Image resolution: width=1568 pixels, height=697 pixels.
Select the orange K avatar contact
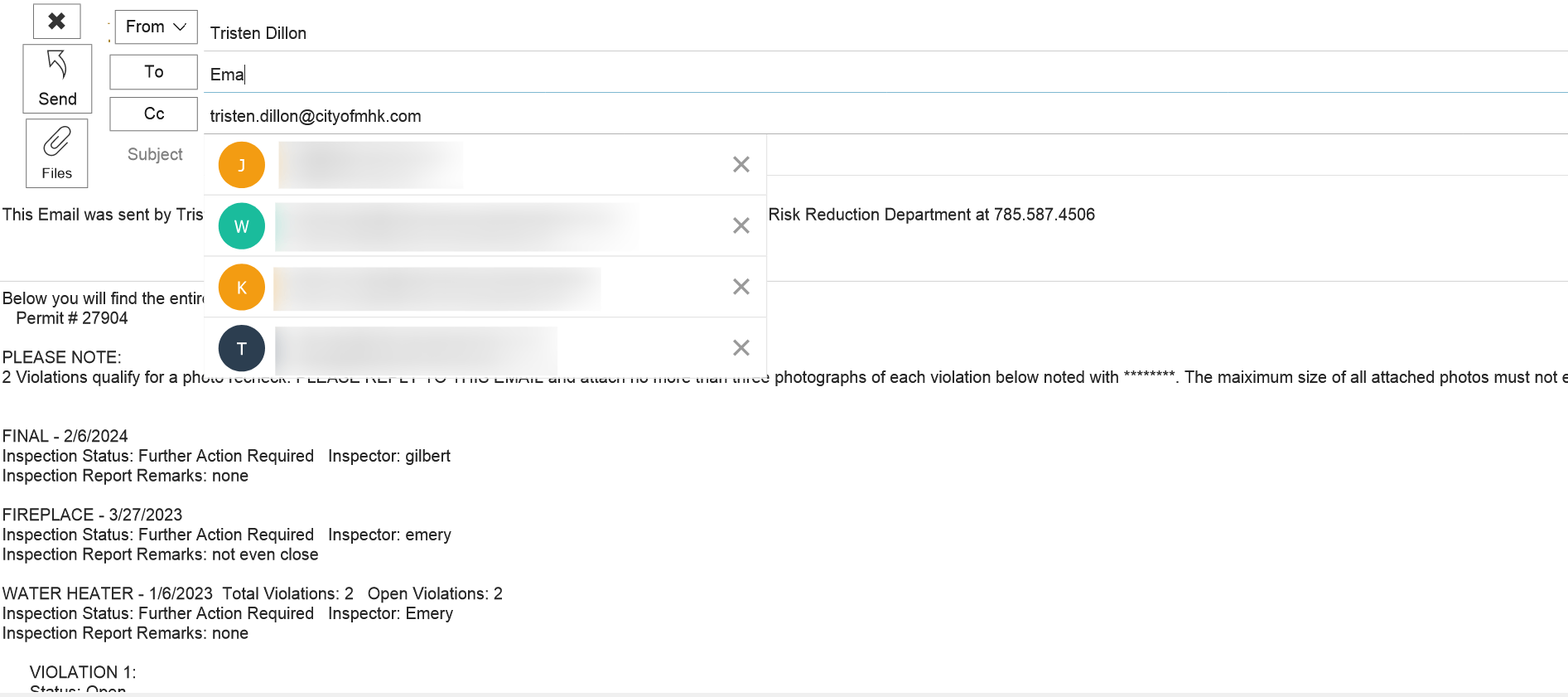pos(242,288)
